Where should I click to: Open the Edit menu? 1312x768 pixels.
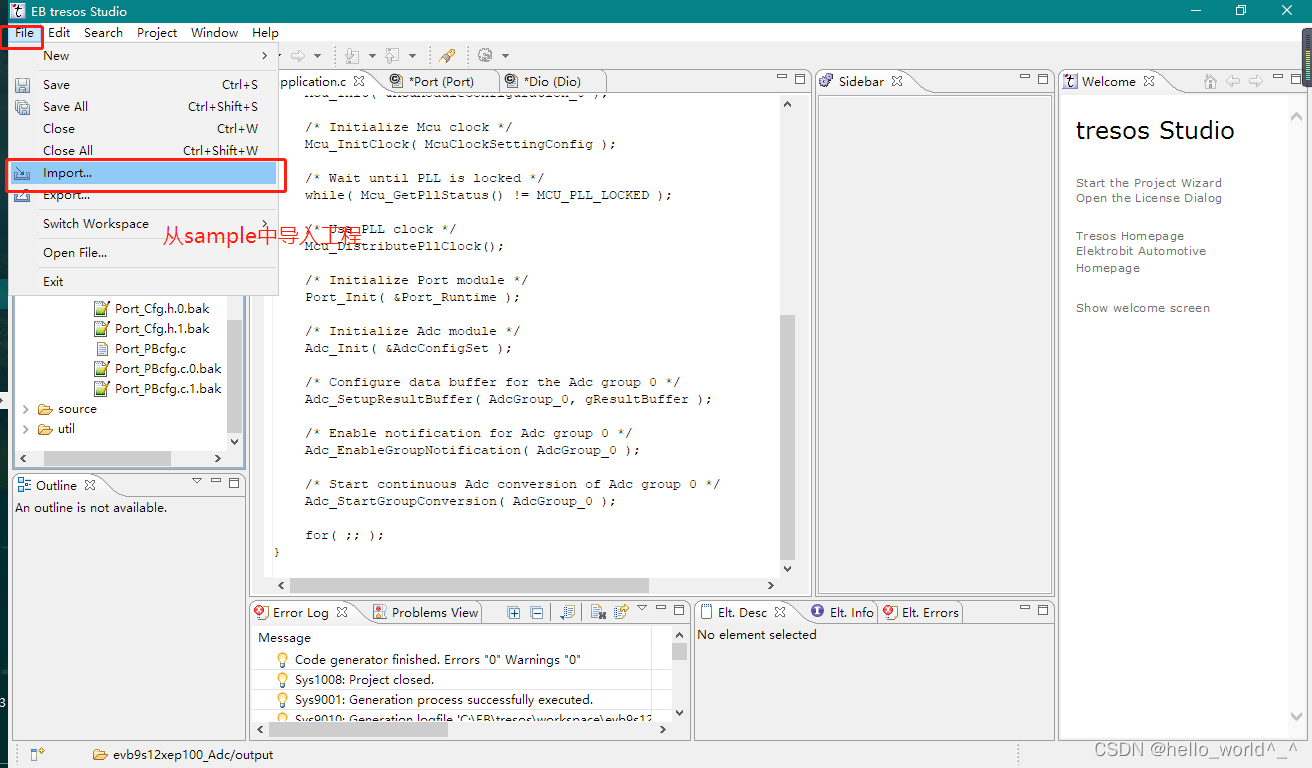click(59, 33)
